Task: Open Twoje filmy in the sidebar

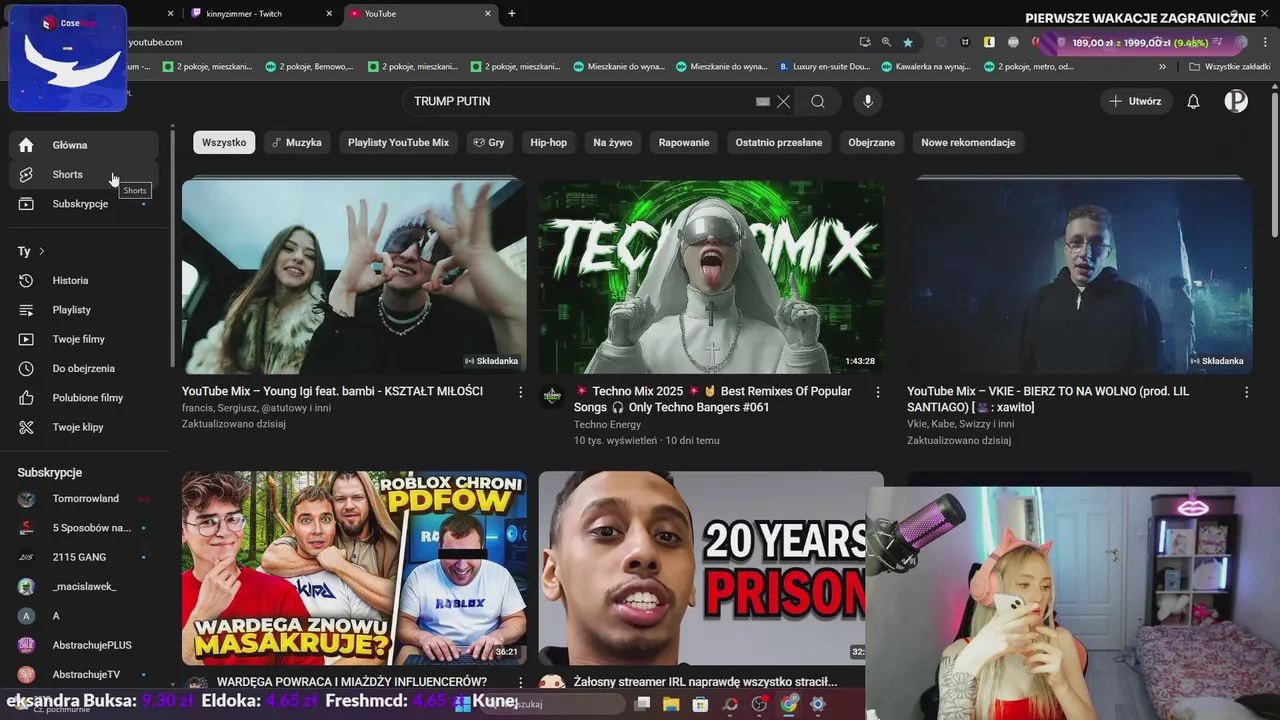Action: click(84, 339)
